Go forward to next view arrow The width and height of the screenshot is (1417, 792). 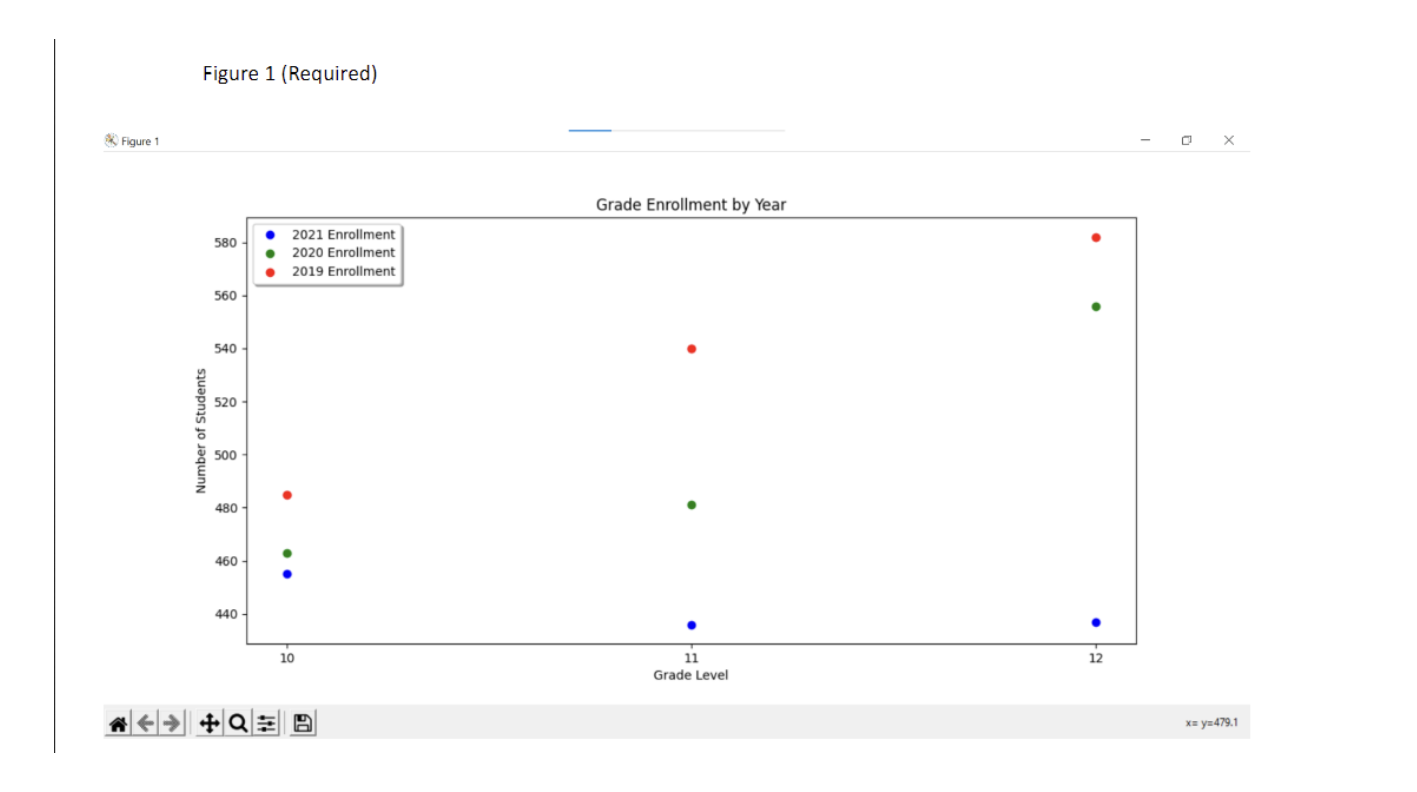tap(172, 723)
